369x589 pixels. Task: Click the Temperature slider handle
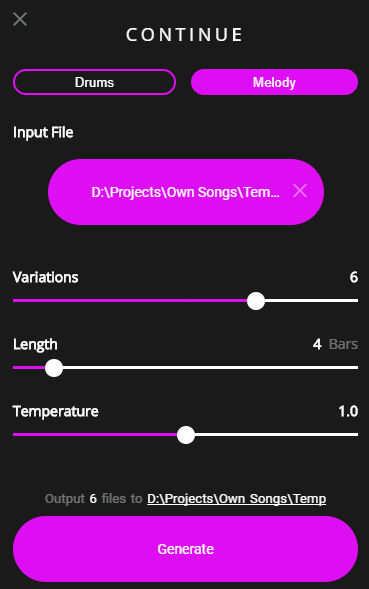pyautogui.click(x=186, y=435)
